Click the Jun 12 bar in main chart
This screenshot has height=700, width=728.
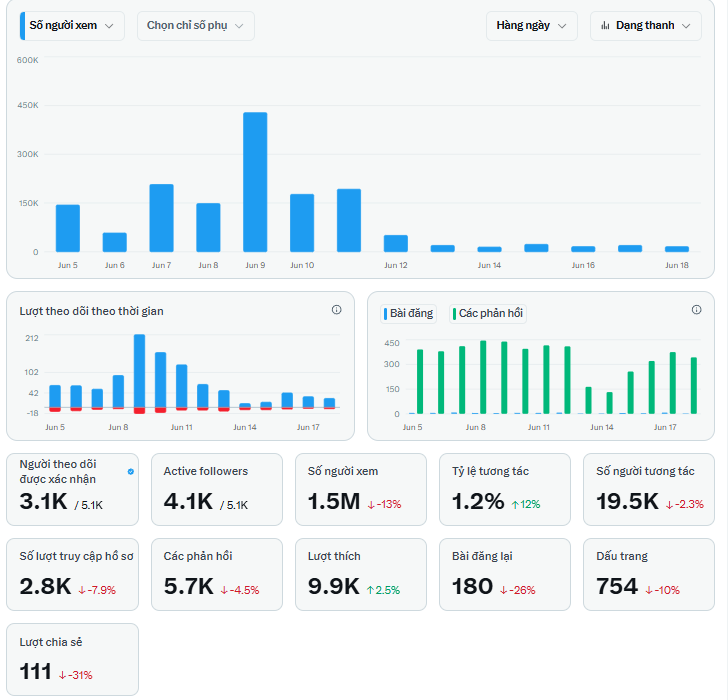pos(396,244)
